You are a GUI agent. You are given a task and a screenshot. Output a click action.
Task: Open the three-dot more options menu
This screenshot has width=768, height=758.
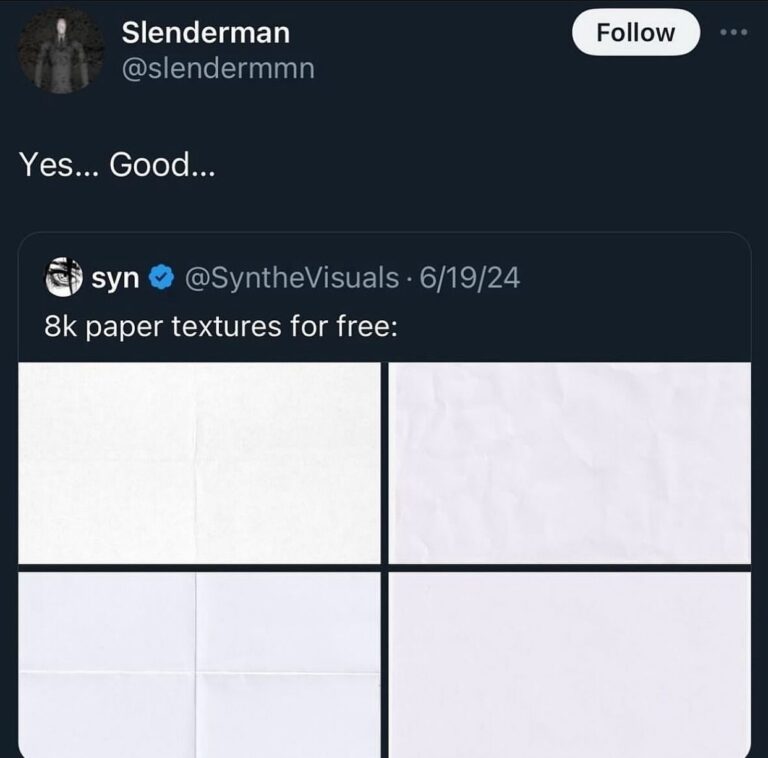point(733,31)
